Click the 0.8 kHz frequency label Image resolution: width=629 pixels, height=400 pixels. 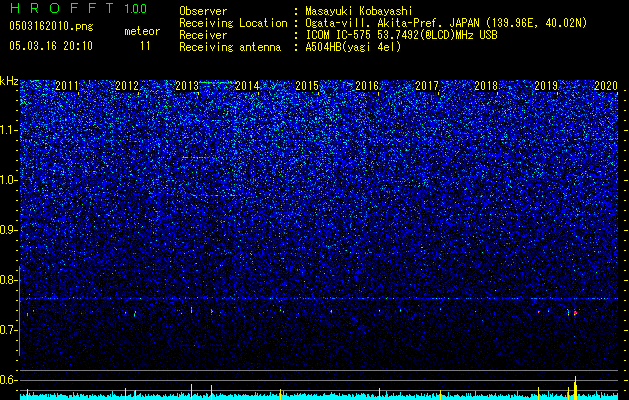tap(9, 280)
